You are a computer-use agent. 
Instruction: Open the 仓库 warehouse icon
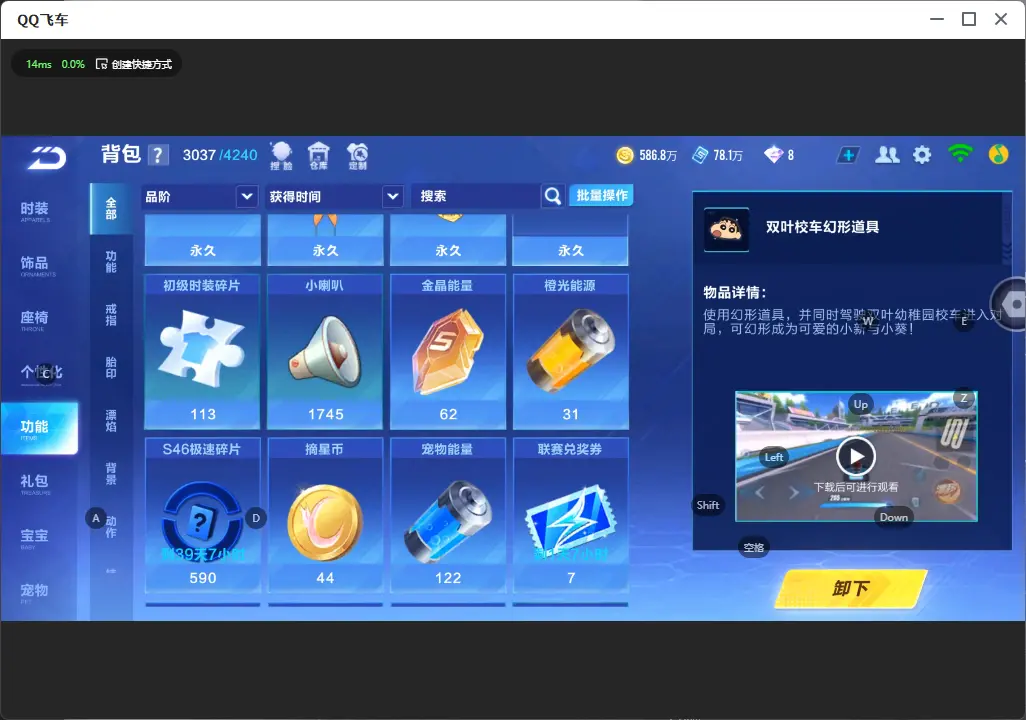pos(319,156)
